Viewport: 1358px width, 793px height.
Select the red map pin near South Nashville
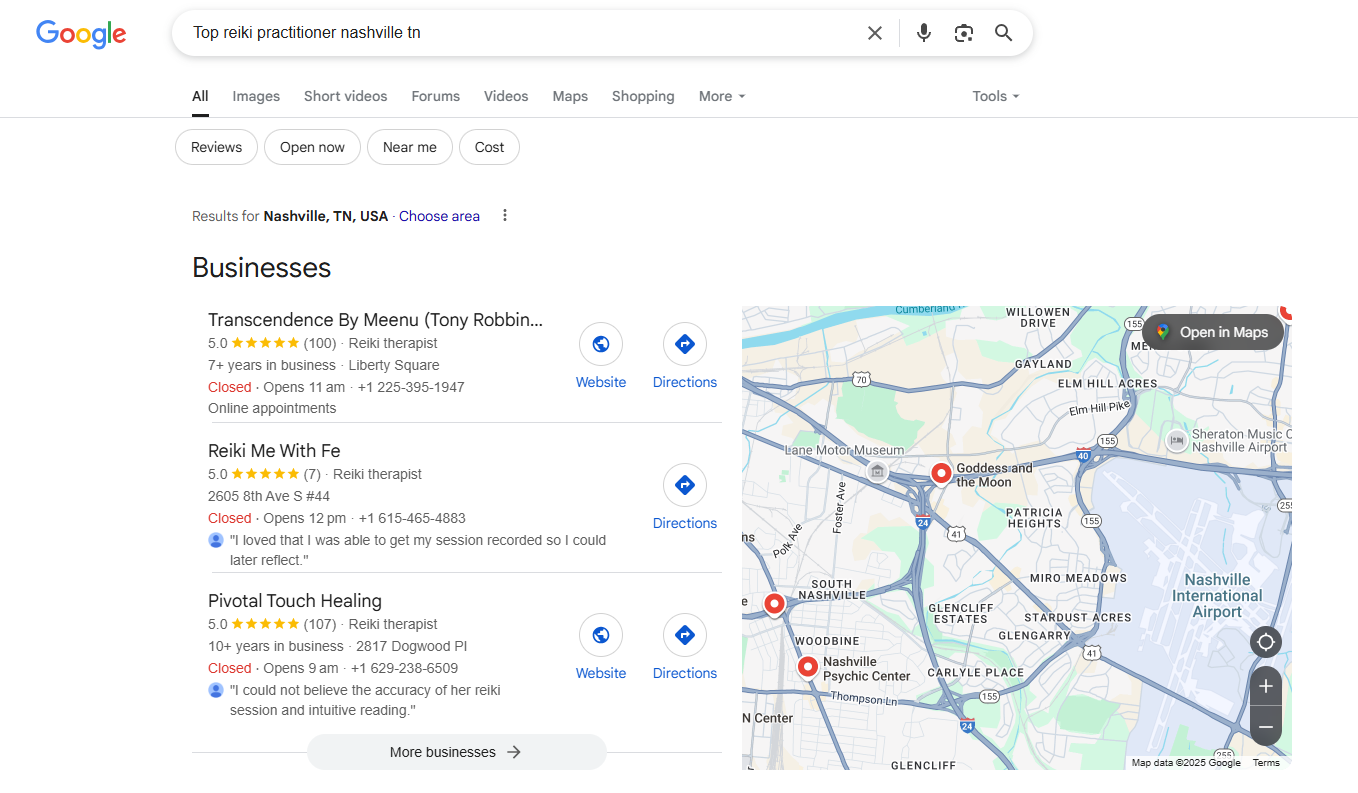774,604
